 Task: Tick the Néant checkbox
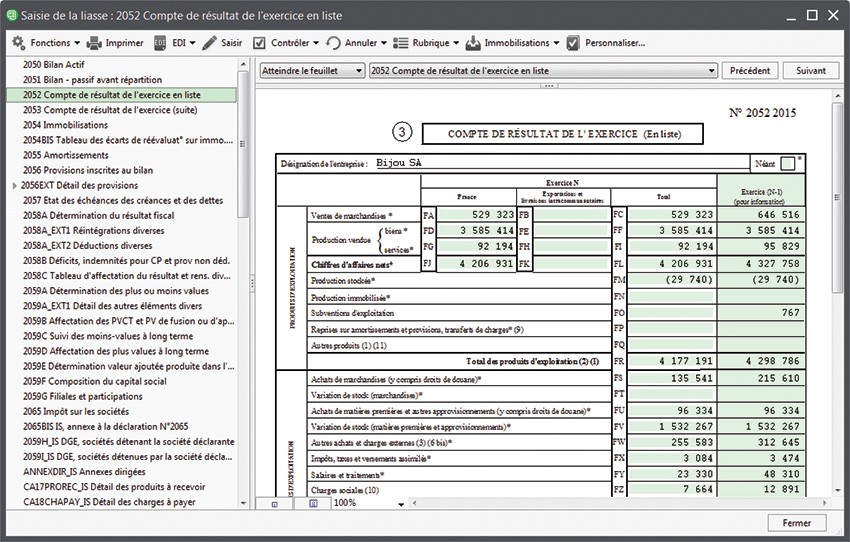[788, 163]
